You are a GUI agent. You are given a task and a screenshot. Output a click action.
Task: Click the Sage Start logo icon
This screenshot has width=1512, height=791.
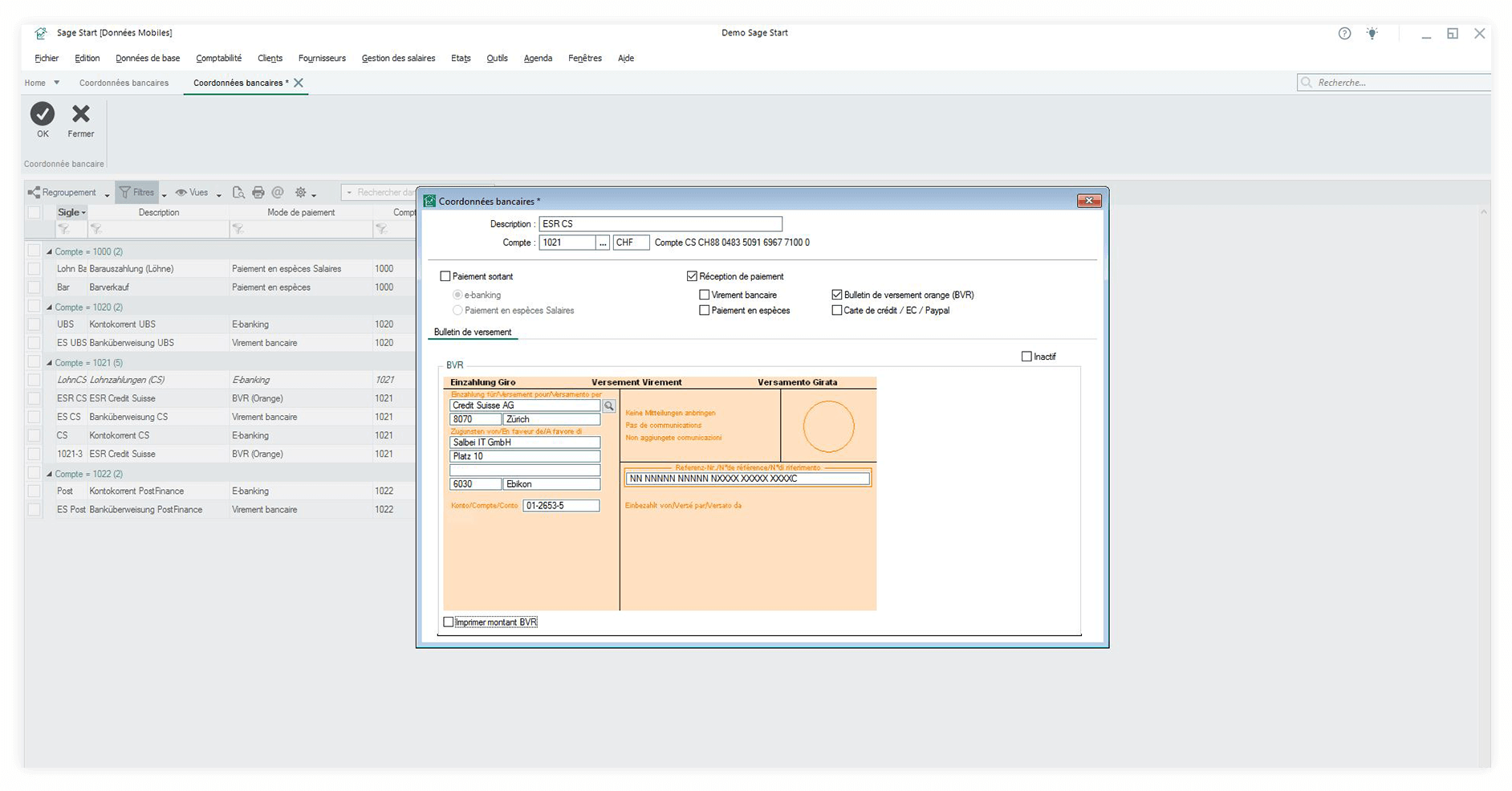[x=41, y=34]
